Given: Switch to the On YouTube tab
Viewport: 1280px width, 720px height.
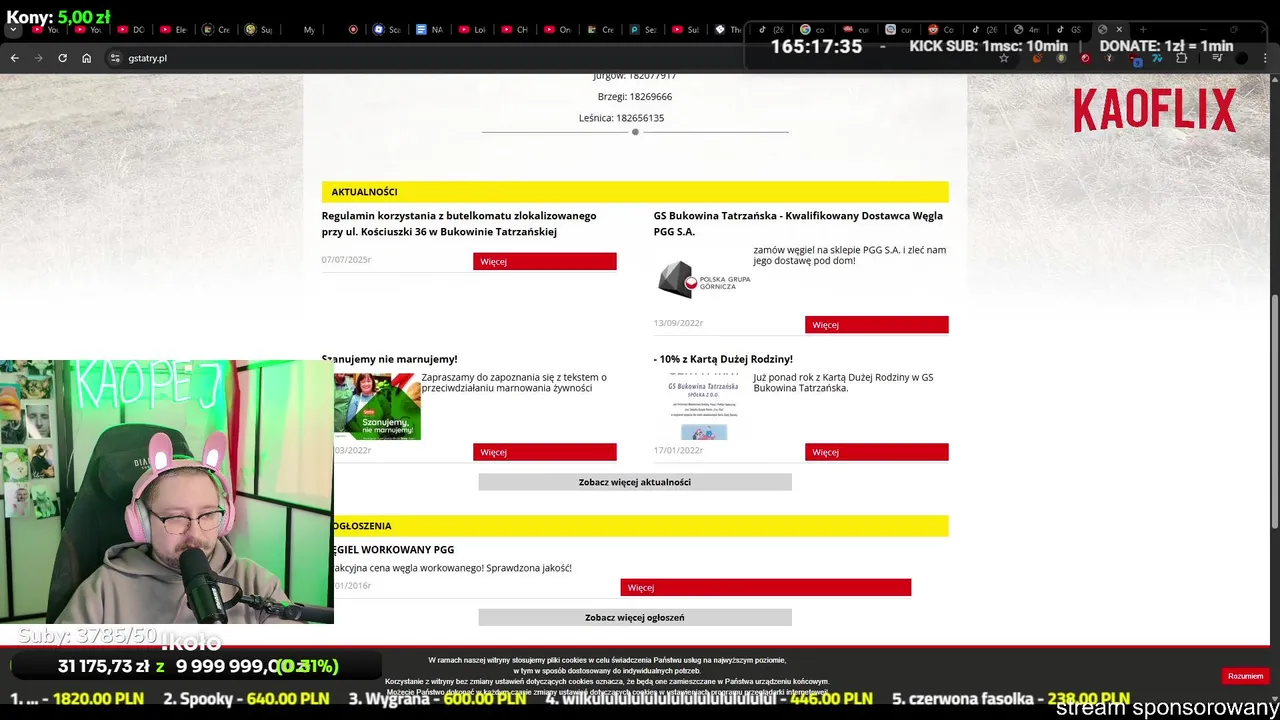Looking at the screenshot, I should pos(557,30).
